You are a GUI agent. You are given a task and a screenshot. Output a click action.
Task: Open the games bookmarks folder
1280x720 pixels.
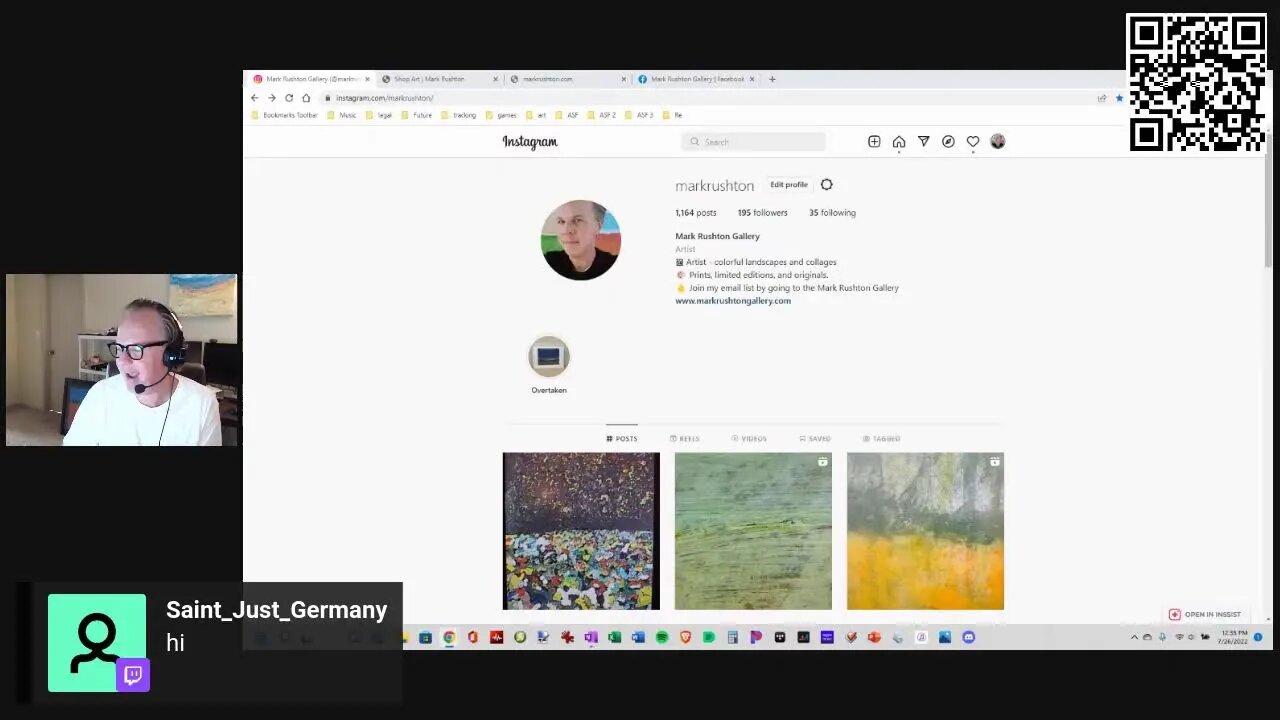click(x=501, y=115)
